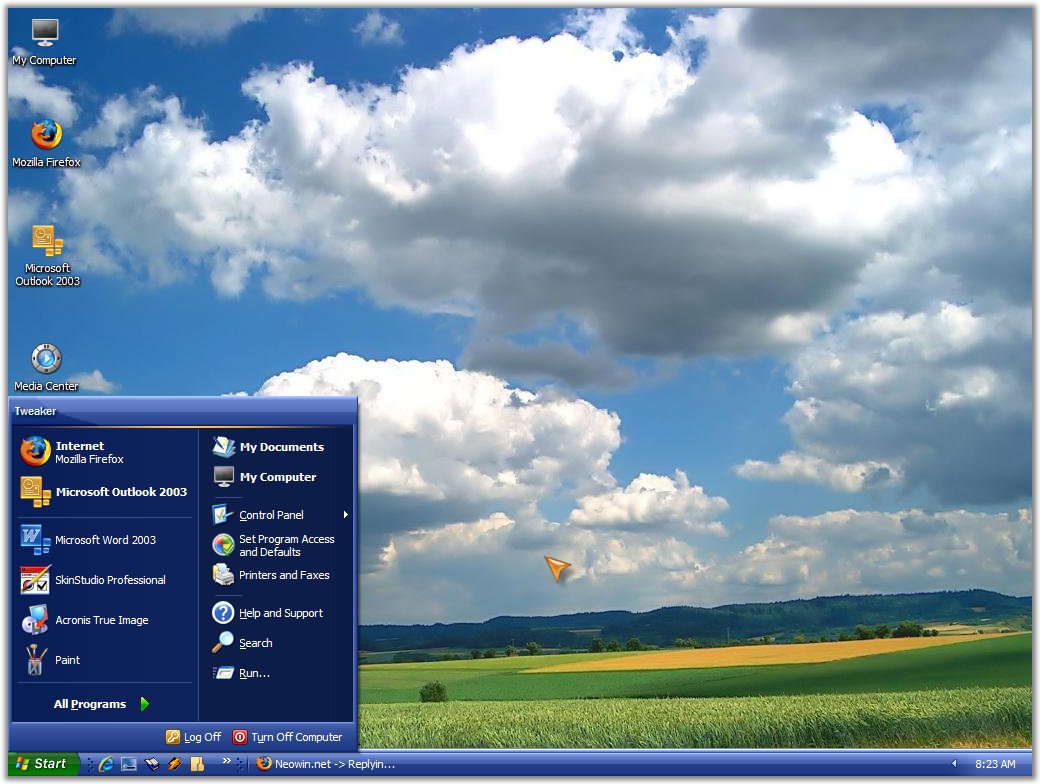Click the Start button
Screen dimensions: 1040x784
(42, 764)
